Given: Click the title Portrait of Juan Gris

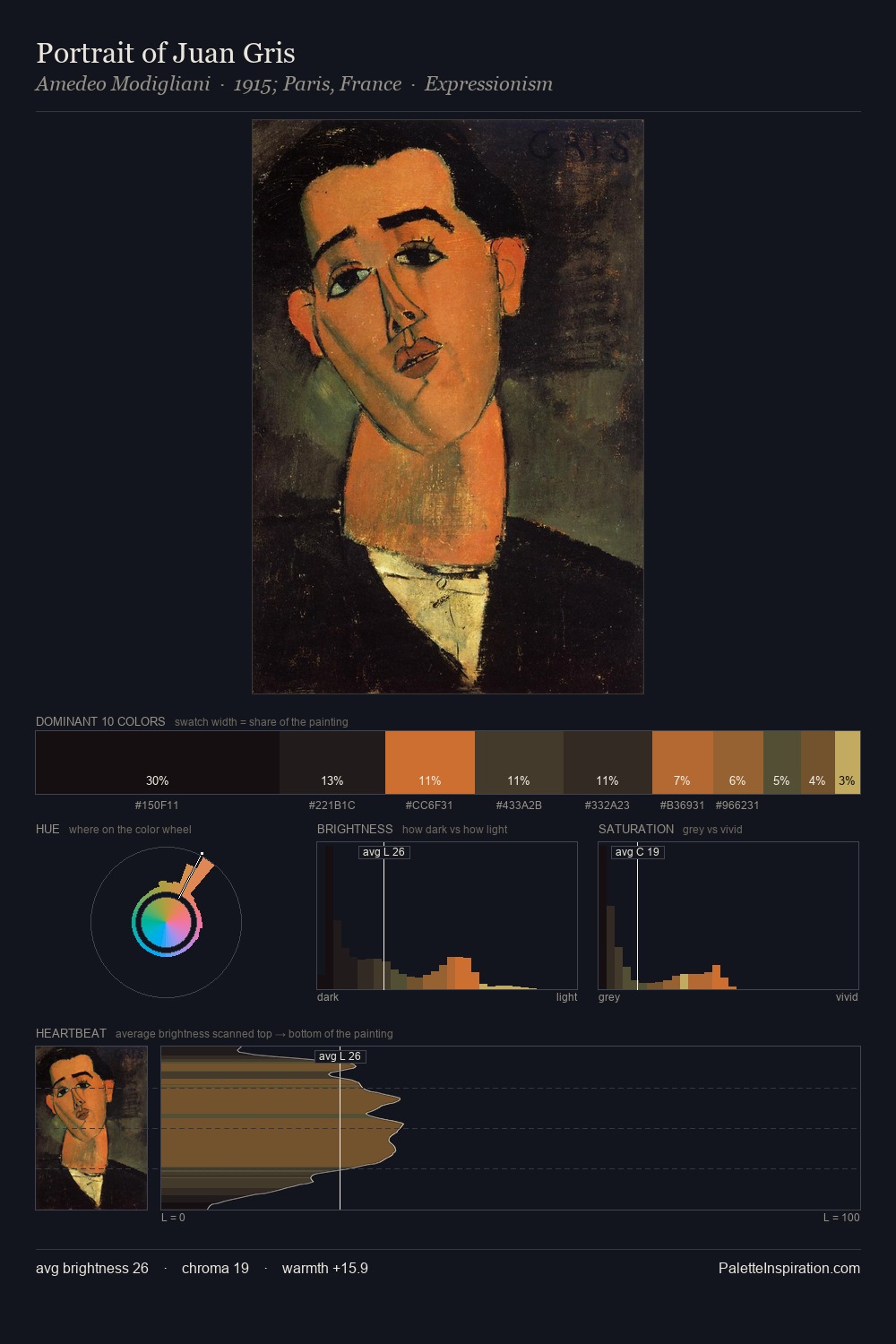Looking at the screenshot, I should (x=166, y=53).
